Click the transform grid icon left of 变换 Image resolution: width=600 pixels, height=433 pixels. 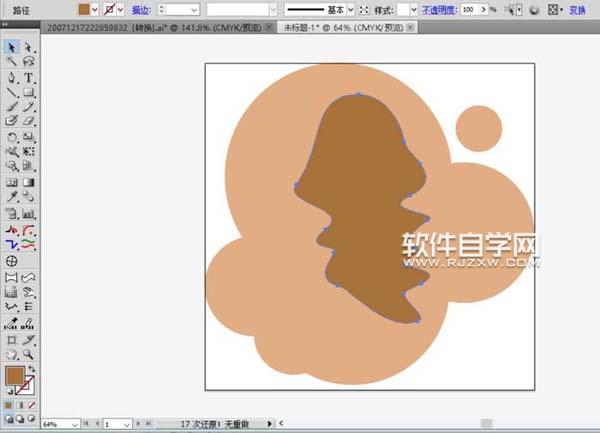[553, 10]
